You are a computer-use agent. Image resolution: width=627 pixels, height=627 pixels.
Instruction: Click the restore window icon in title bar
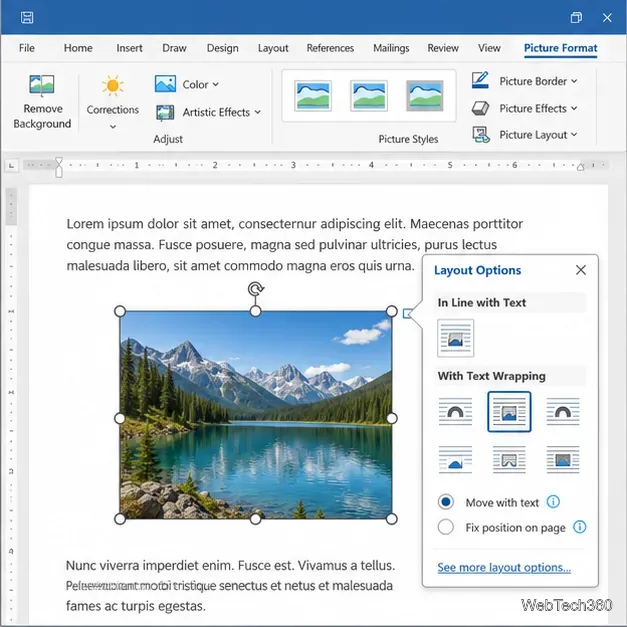(x=576, y=18)
